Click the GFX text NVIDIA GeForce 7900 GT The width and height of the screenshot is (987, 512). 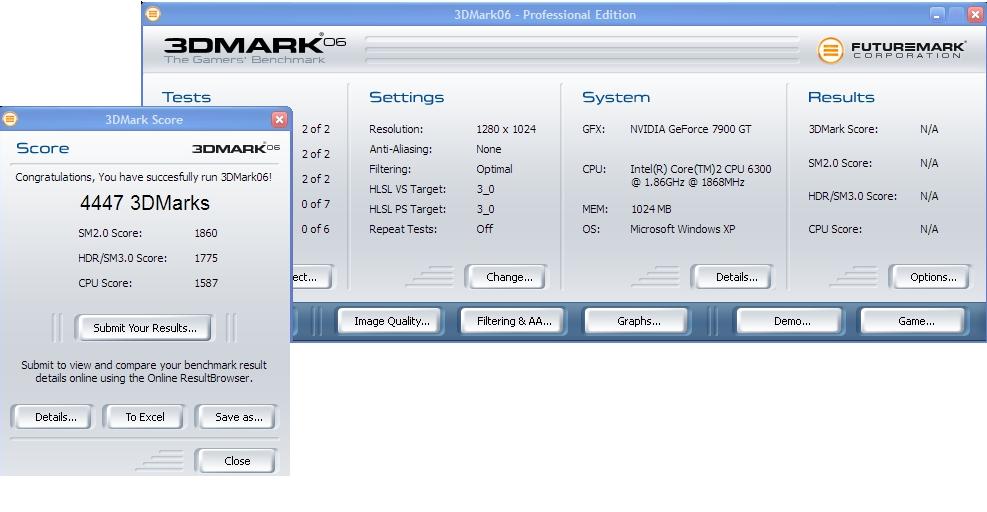coord(691,129)
